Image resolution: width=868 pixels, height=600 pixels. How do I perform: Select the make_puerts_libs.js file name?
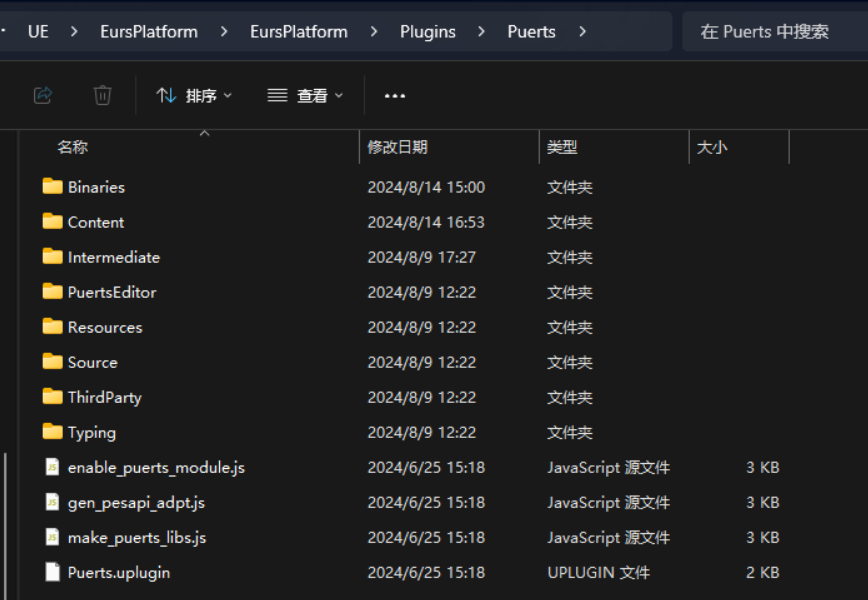pyautogui.click(x=137, y=537)
